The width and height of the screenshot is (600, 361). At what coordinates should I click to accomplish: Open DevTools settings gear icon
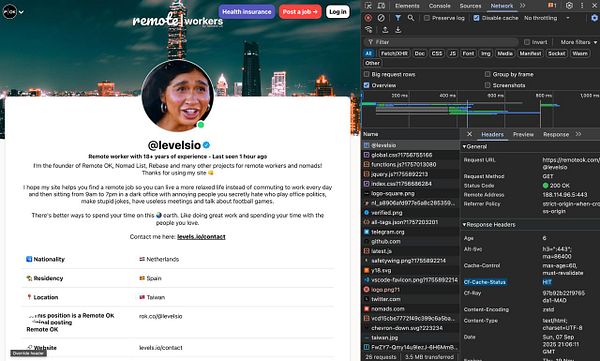[x=569, y=5]
